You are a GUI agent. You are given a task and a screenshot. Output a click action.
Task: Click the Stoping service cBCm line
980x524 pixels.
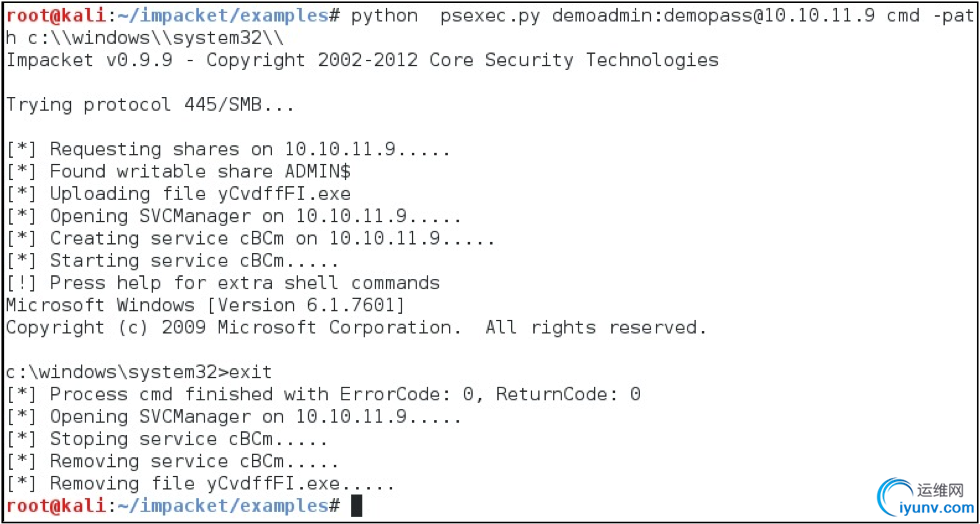pyautogui.click(x=167, y=439)
